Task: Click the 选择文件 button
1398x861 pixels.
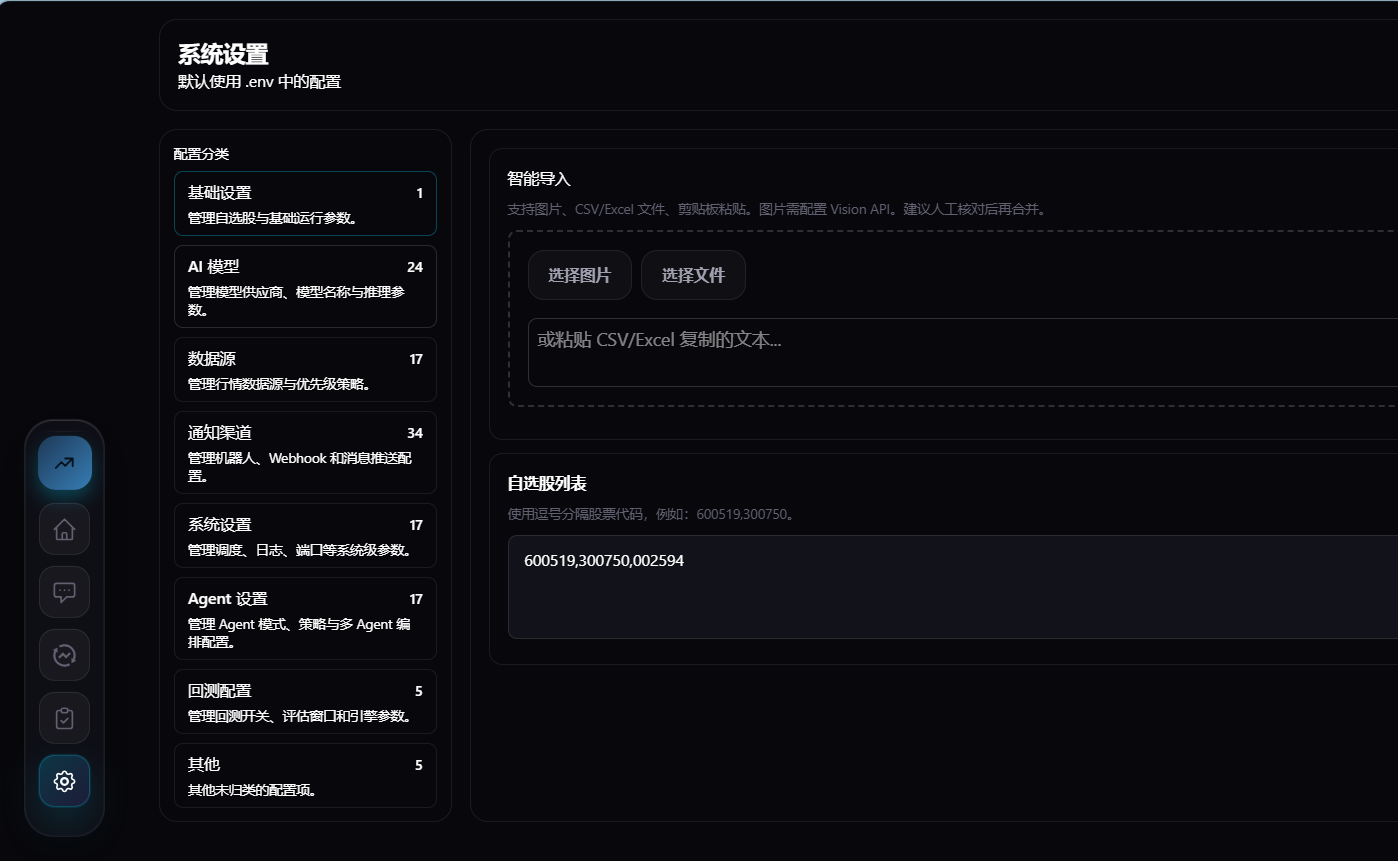Action: coord(693,274)
